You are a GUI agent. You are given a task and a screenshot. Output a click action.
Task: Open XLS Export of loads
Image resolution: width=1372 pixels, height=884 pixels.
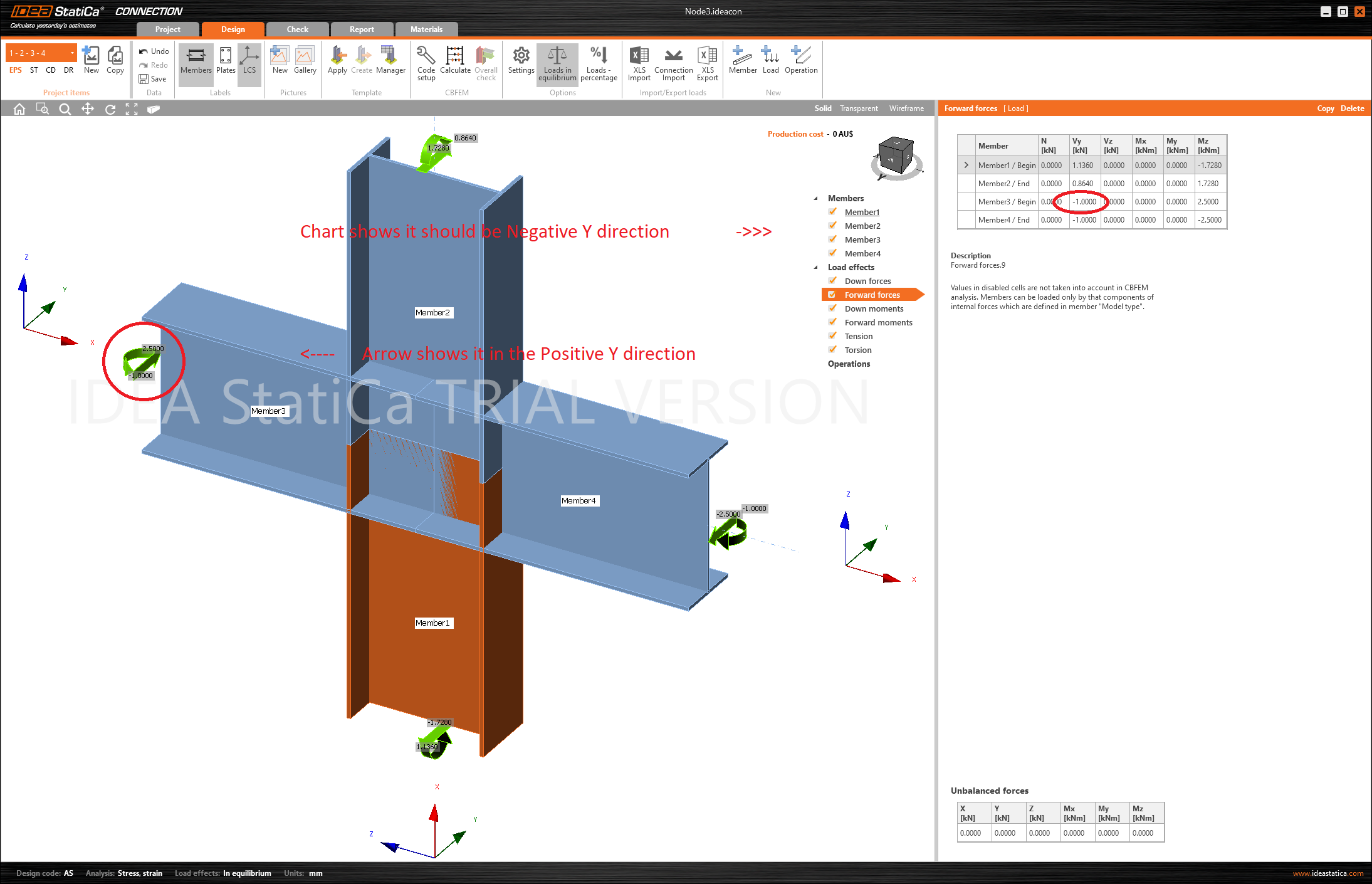[x=708, y=63]
